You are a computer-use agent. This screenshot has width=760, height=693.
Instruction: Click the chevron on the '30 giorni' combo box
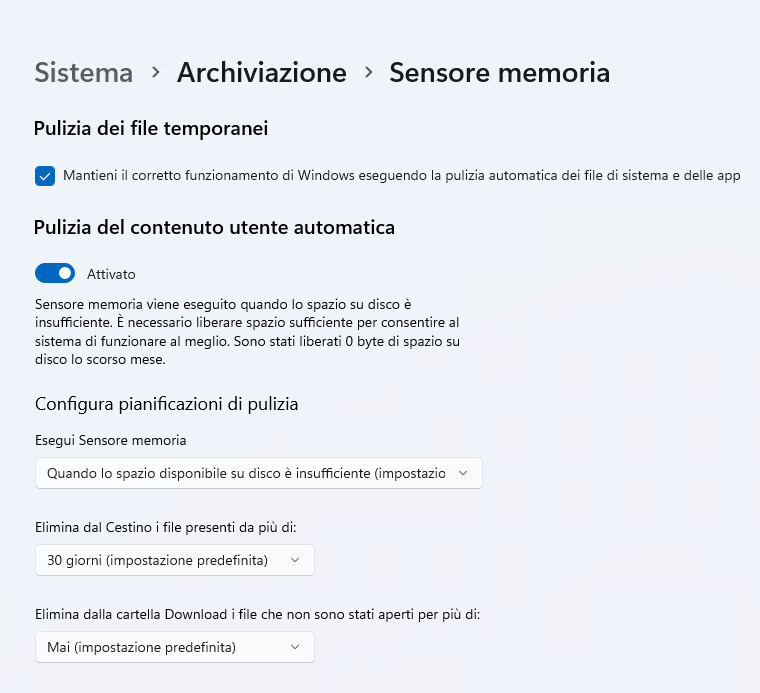pos(294,560)
